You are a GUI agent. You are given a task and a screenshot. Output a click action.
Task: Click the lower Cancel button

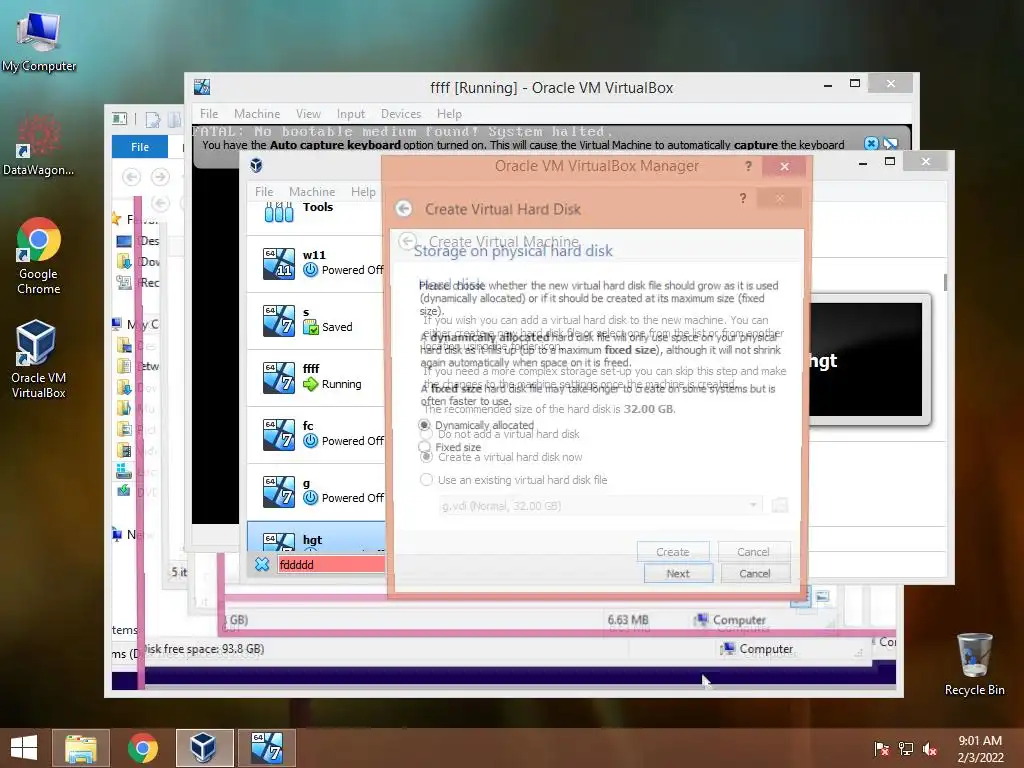tap(755, 573)
